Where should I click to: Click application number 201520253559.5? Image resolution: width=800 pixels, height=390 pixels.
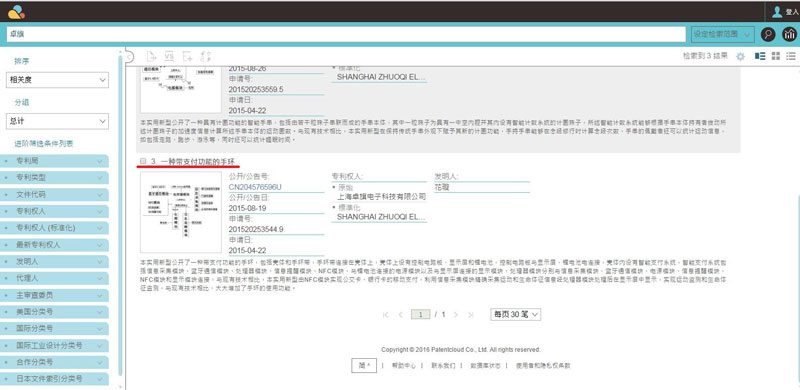coord(256,89)
